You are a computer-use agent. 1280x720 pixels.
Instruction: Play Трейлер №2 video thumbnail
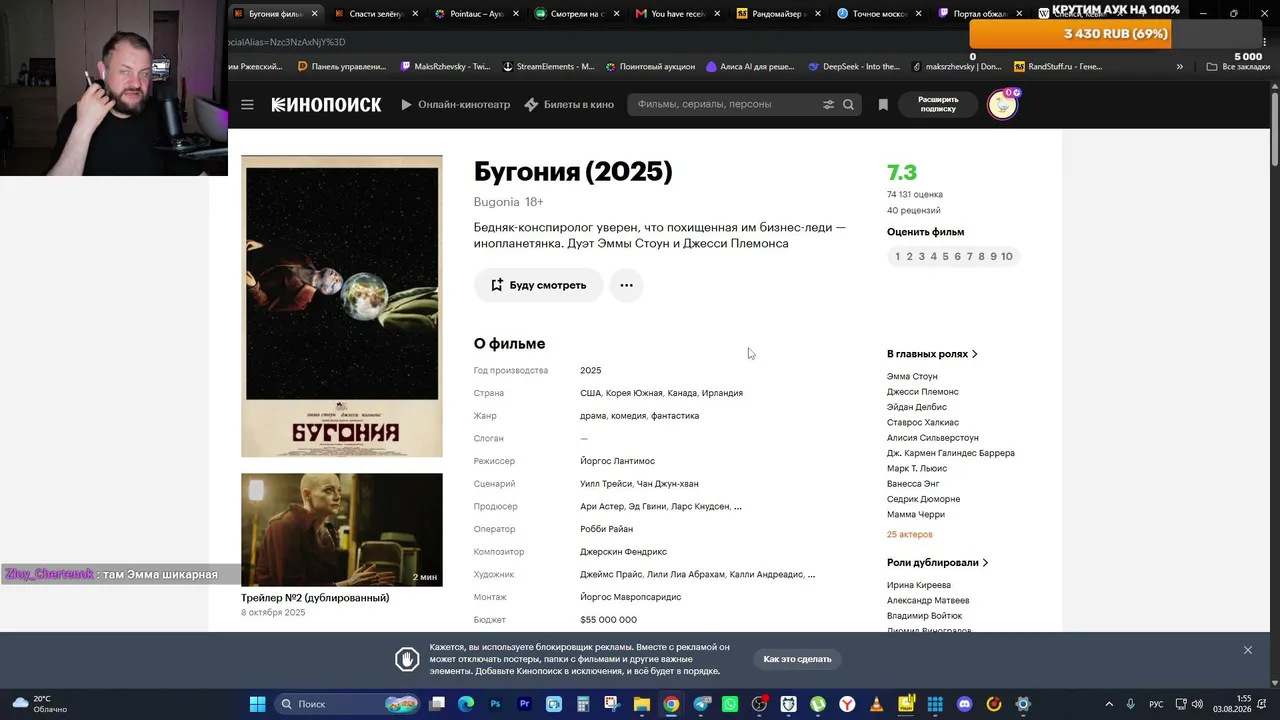tap(342, 530)
